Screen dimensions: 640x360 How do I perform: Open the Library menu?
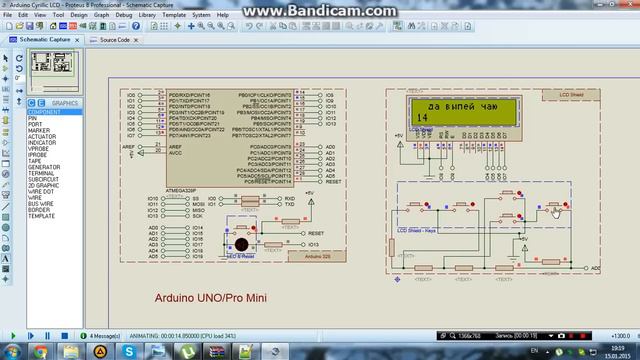[x=147, y=15]
